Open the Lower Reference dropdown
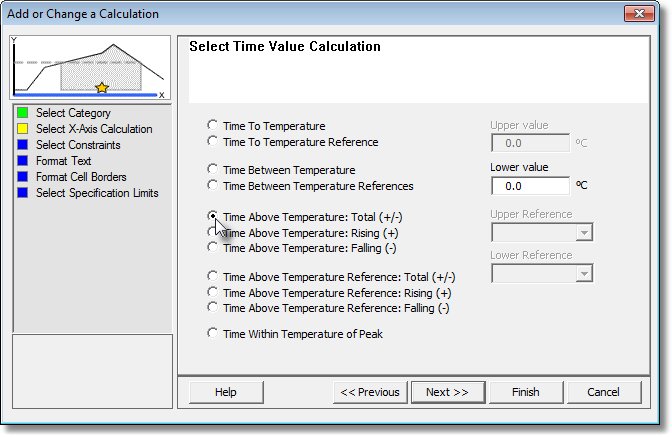This screenshot has width=672, height=437. [x=584, y=273]
